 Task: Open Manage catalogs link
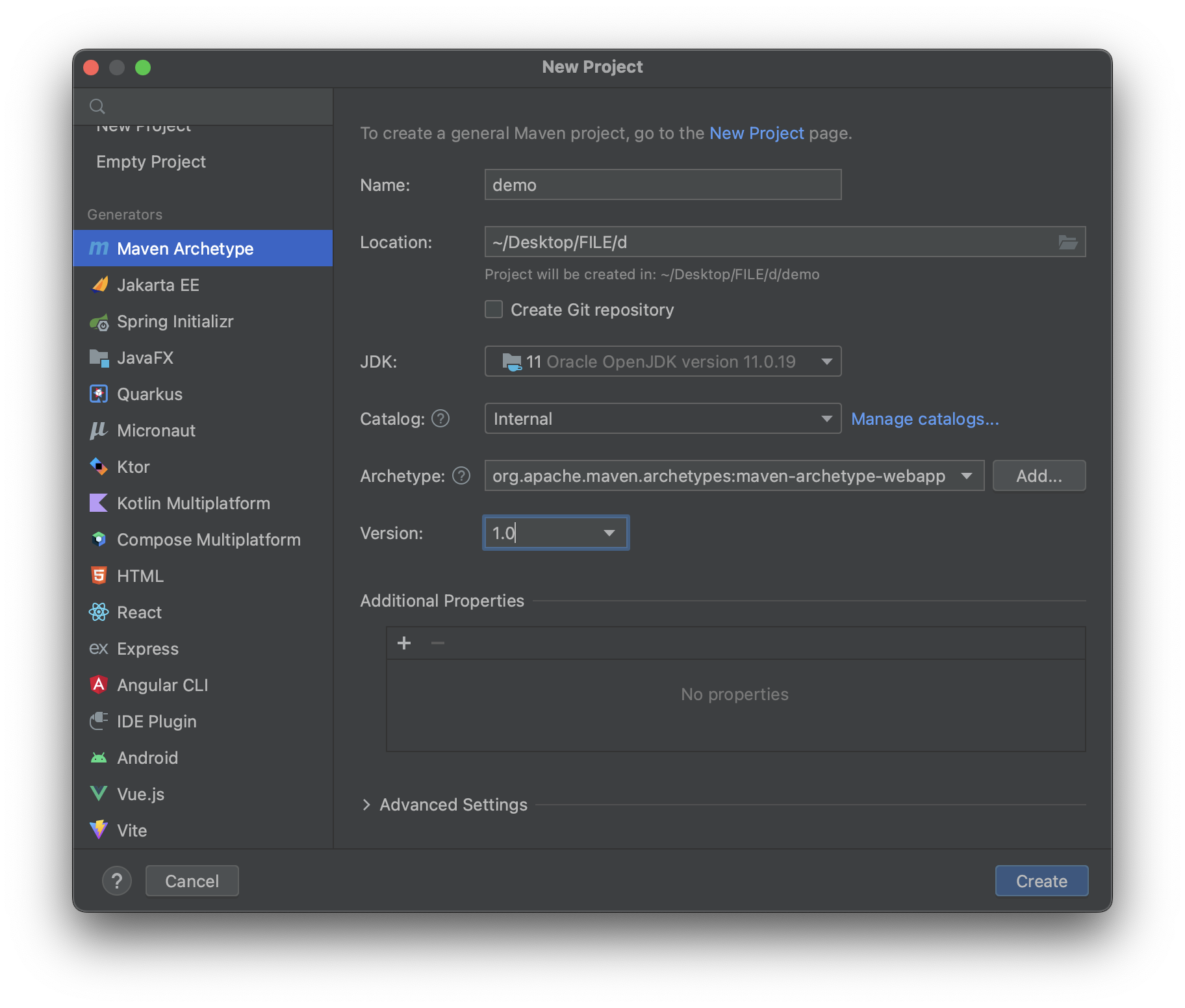point(925,419)
